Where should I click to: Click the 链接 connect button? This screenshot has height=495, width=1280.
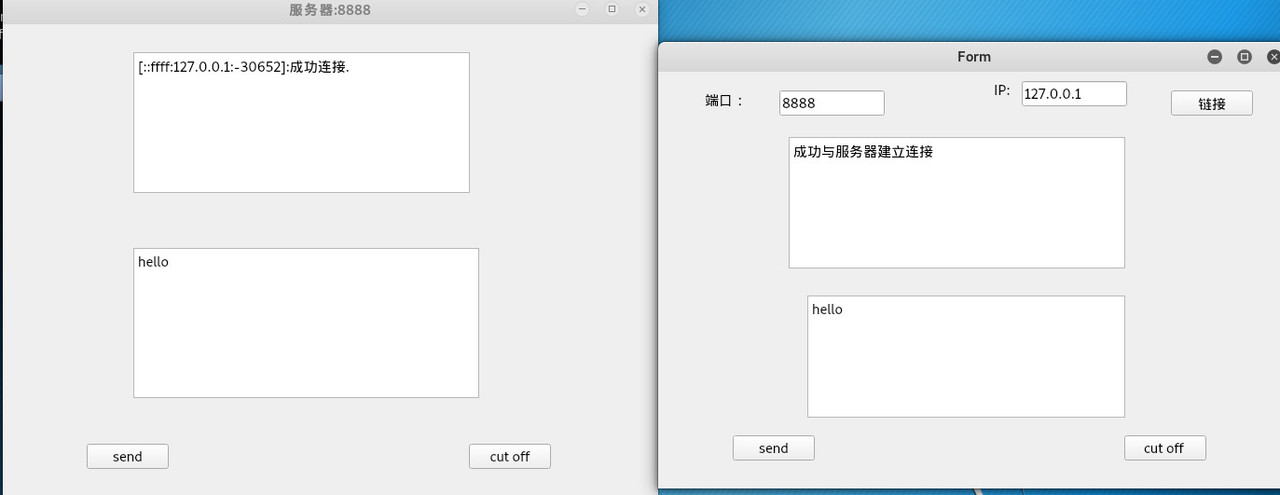pos(1211,103)
